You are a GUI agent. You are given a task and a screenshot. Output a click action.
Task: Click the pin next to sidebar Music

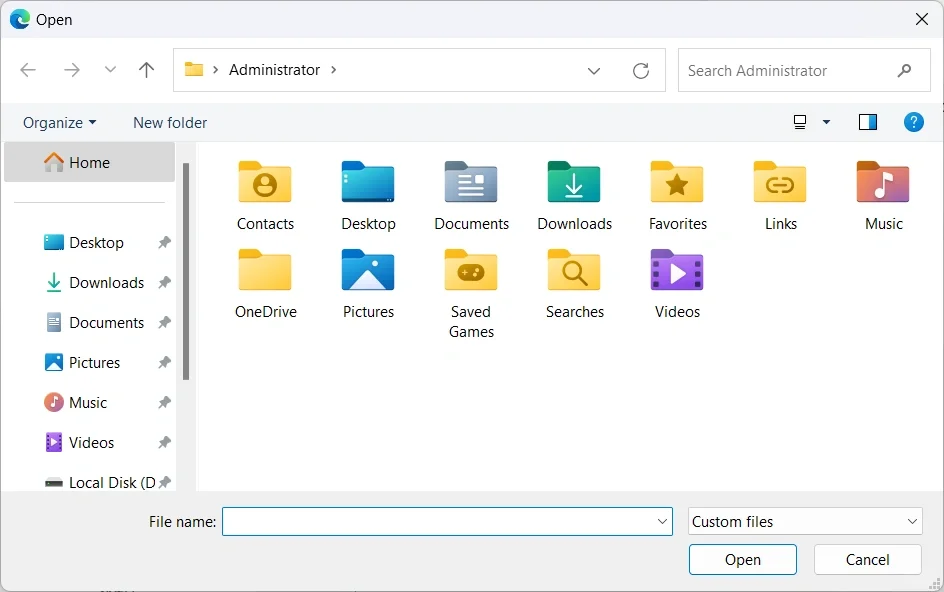tap(164, 402)
